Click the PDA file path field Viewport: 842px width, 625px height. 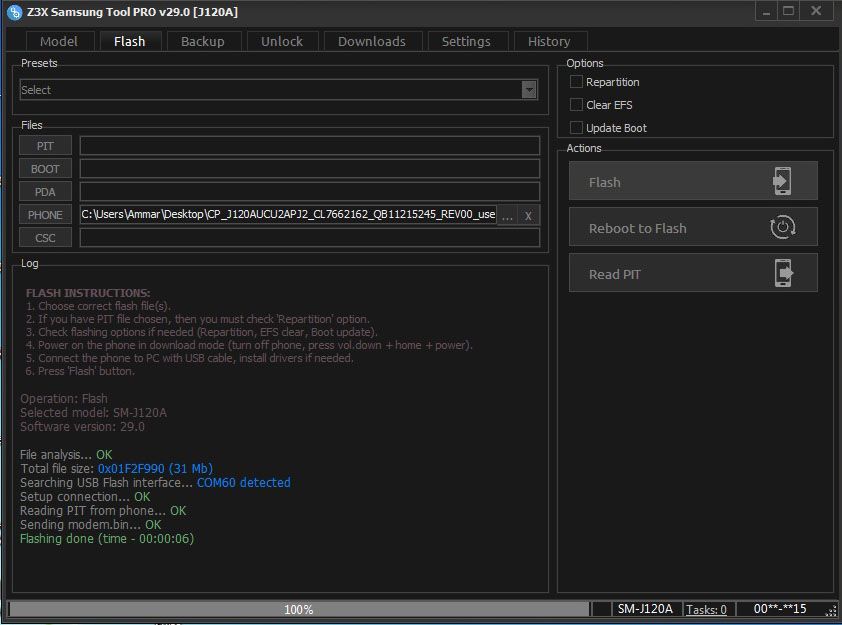[x=310, y=192]
